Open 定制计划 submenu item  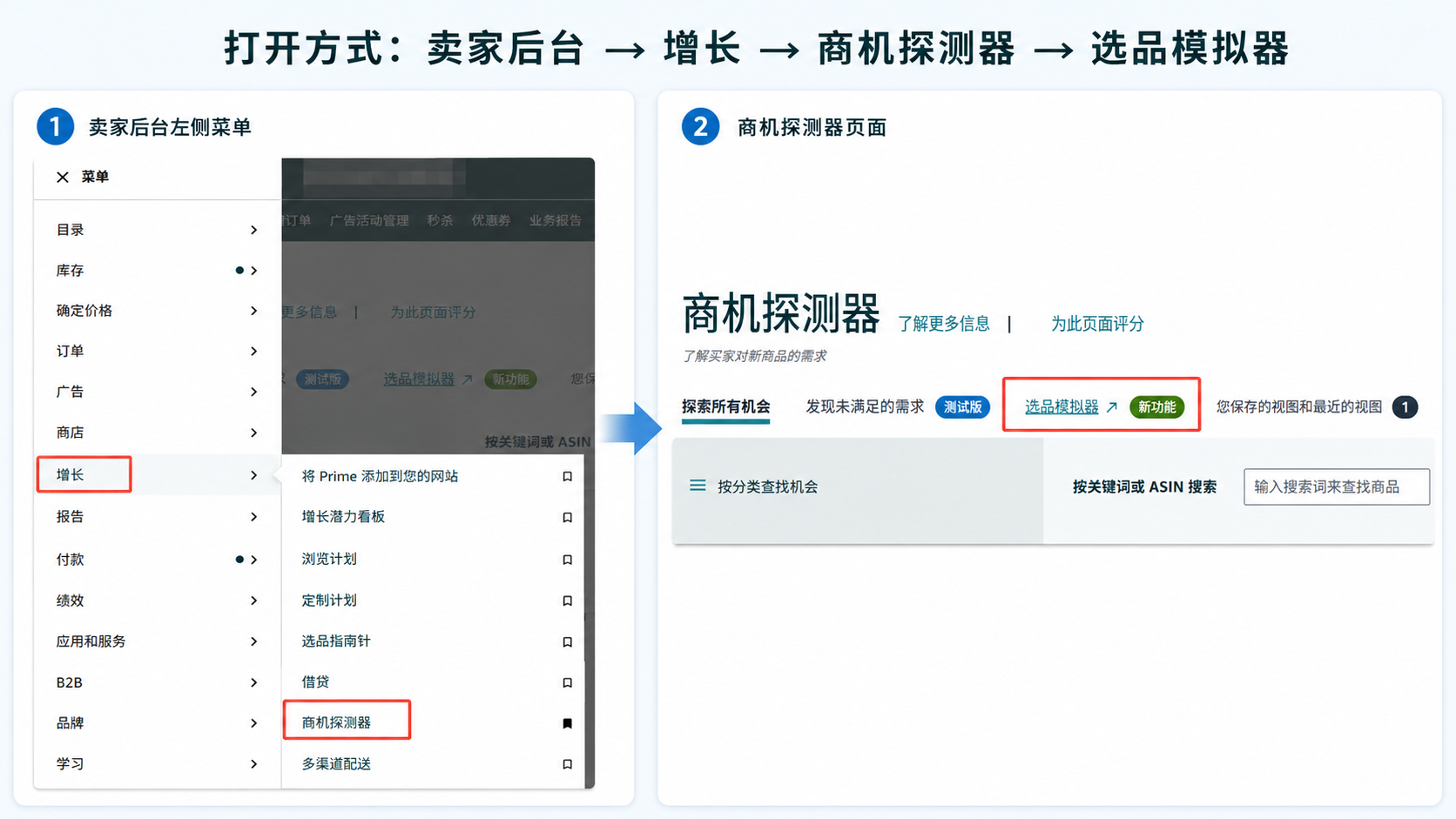point(329,601)
